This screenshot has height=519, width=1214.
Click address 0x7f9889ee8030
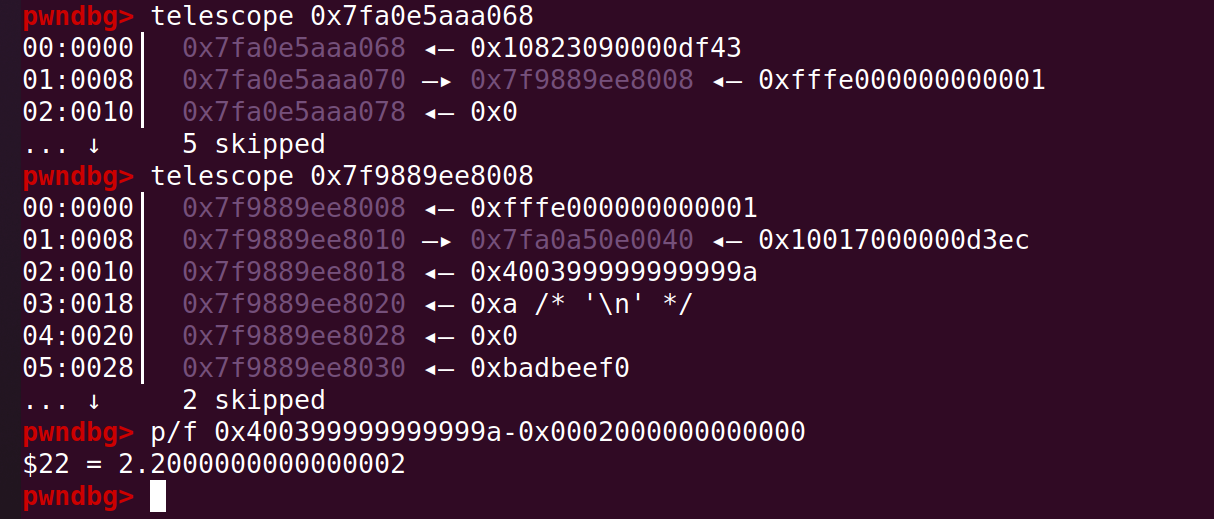click(294, 368)
